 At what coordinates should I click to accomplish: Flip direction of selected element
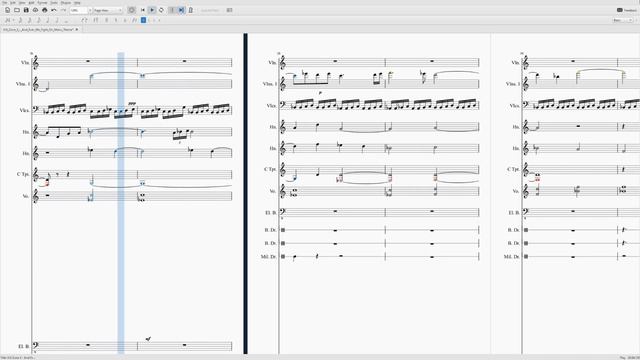click(x=134, y=20)
